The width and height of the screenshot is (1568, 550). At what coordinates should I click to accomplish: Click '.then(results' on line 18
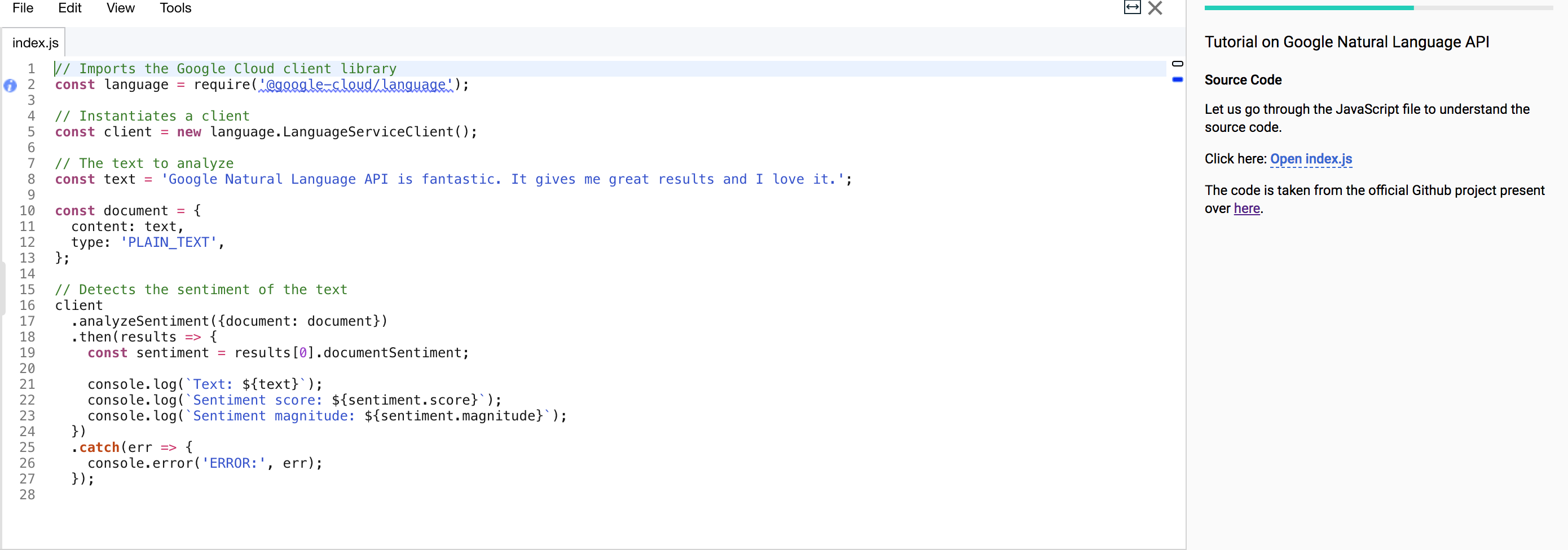pos(124,337)
